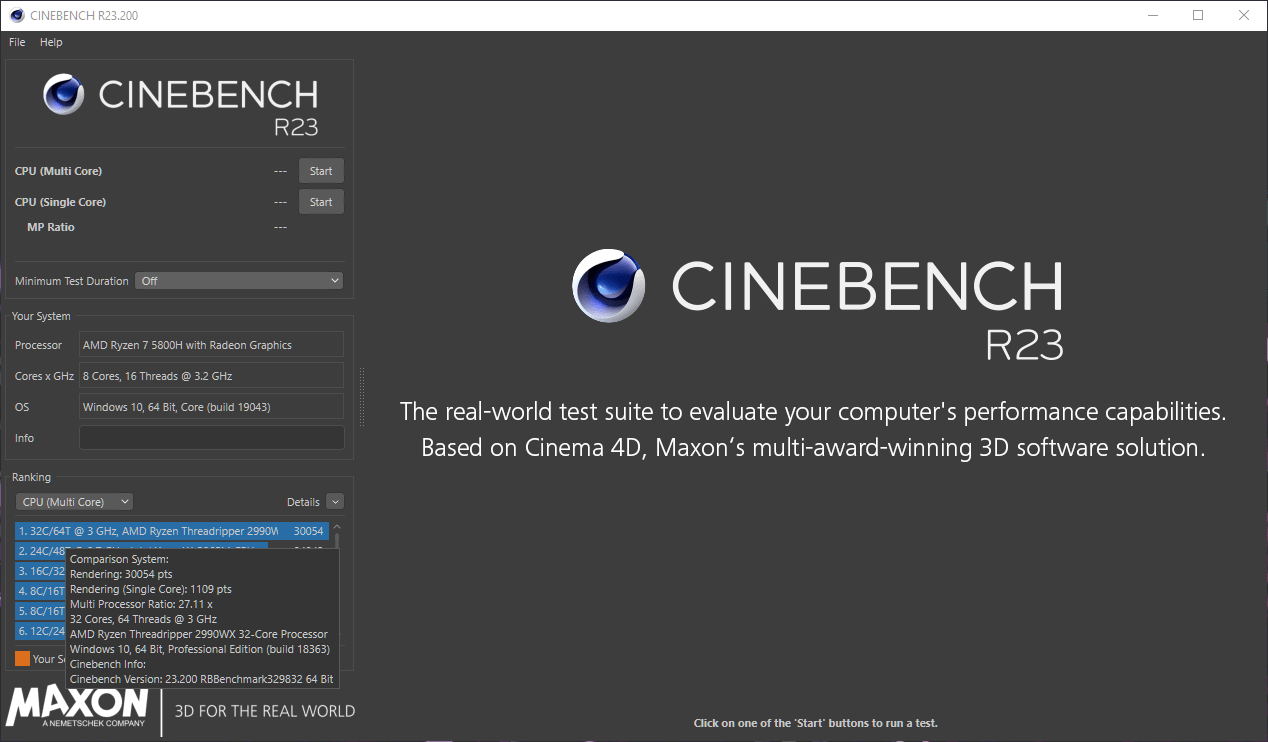Click the Cores x GHz field
Viewport: 1268px width, 742px height.
pos(211,376)
